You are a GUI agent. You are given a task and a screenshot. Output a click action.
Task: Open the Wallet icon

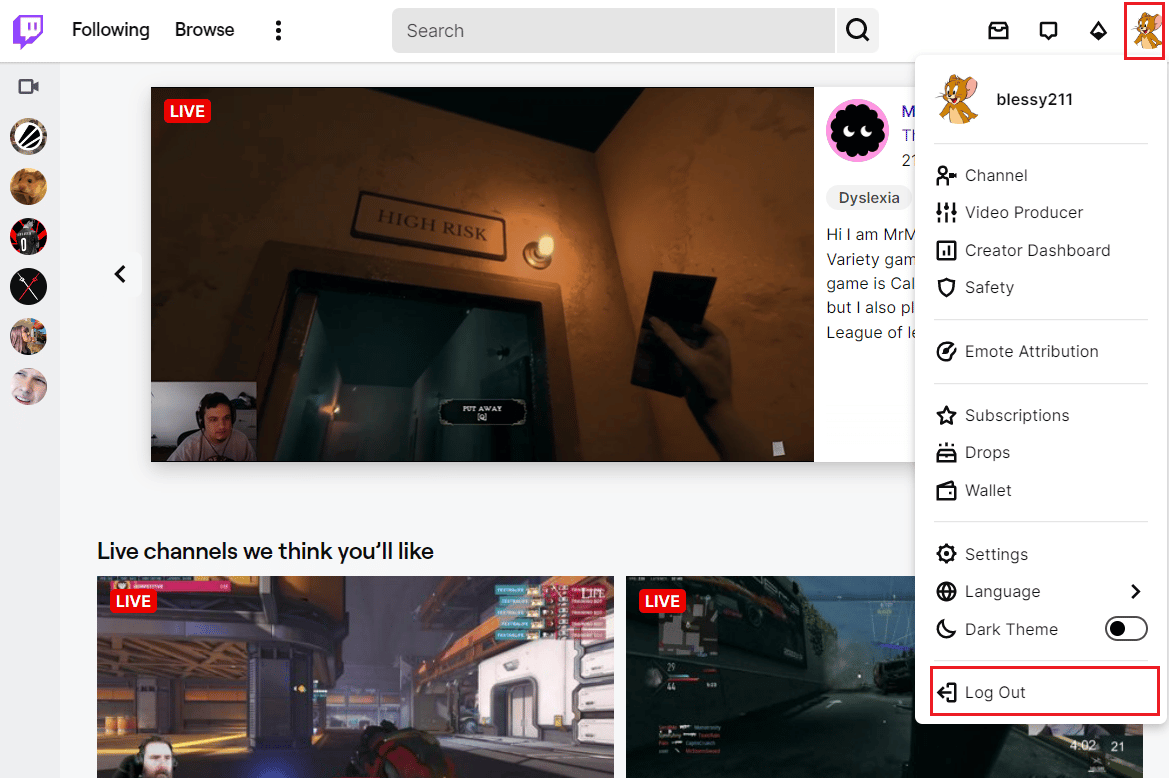945,490
